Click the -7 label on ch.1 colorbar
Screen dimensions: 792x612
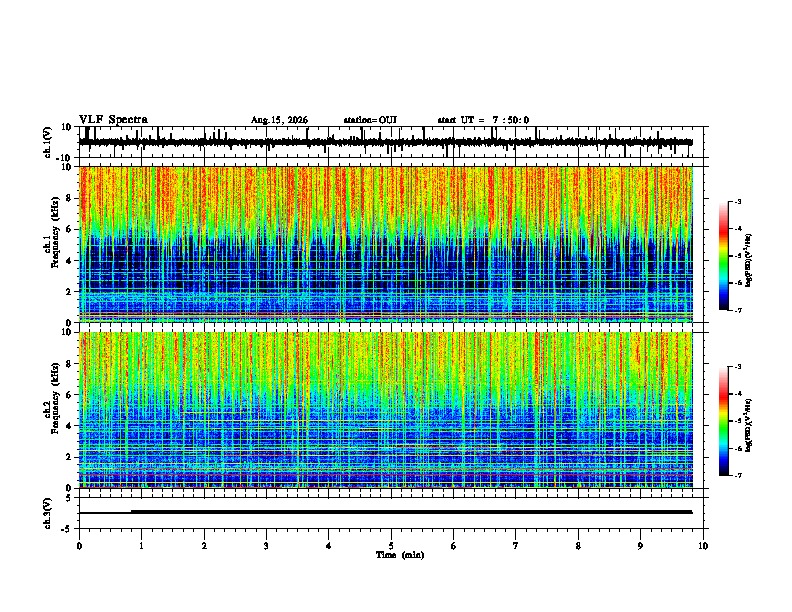pos(737,310)
